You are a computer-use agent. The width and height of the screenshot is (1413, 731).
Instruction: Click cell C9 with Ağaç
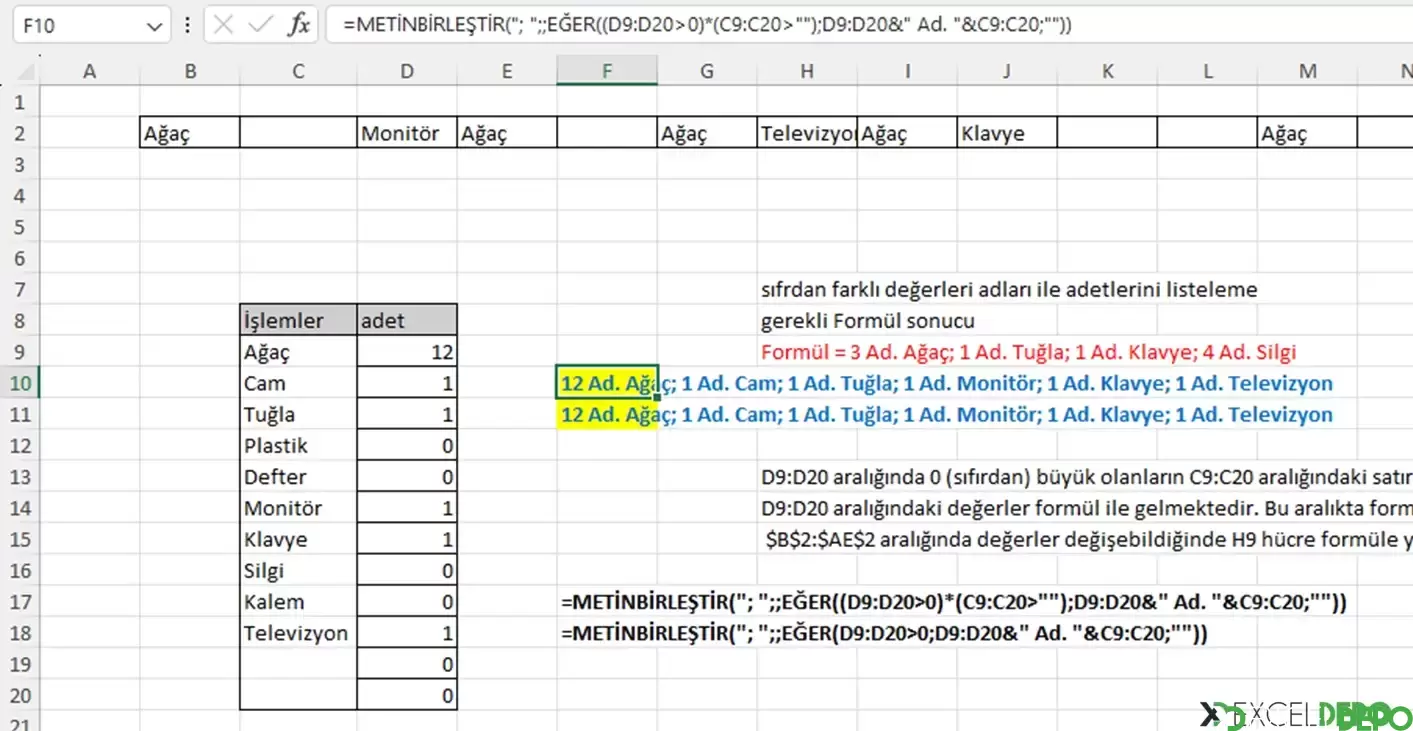pos(298,352)
